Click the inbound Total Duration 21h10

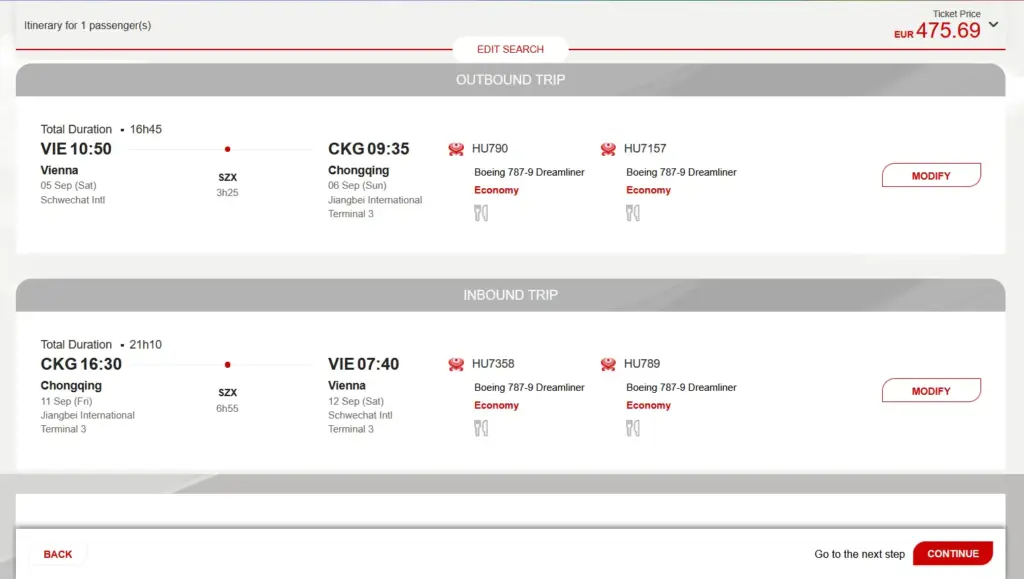point(101,345)
